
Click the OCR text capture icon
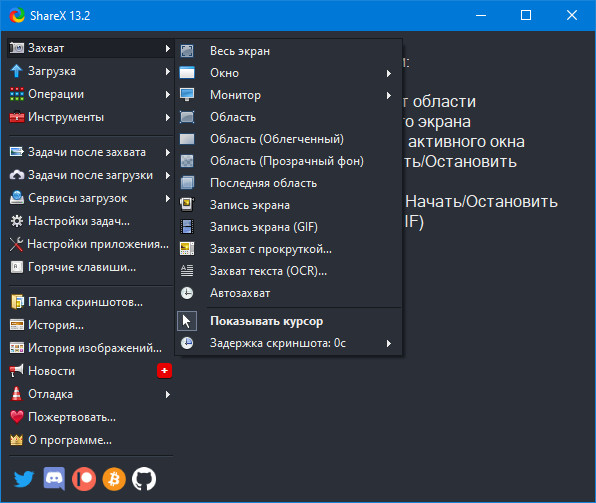[187, 271]
